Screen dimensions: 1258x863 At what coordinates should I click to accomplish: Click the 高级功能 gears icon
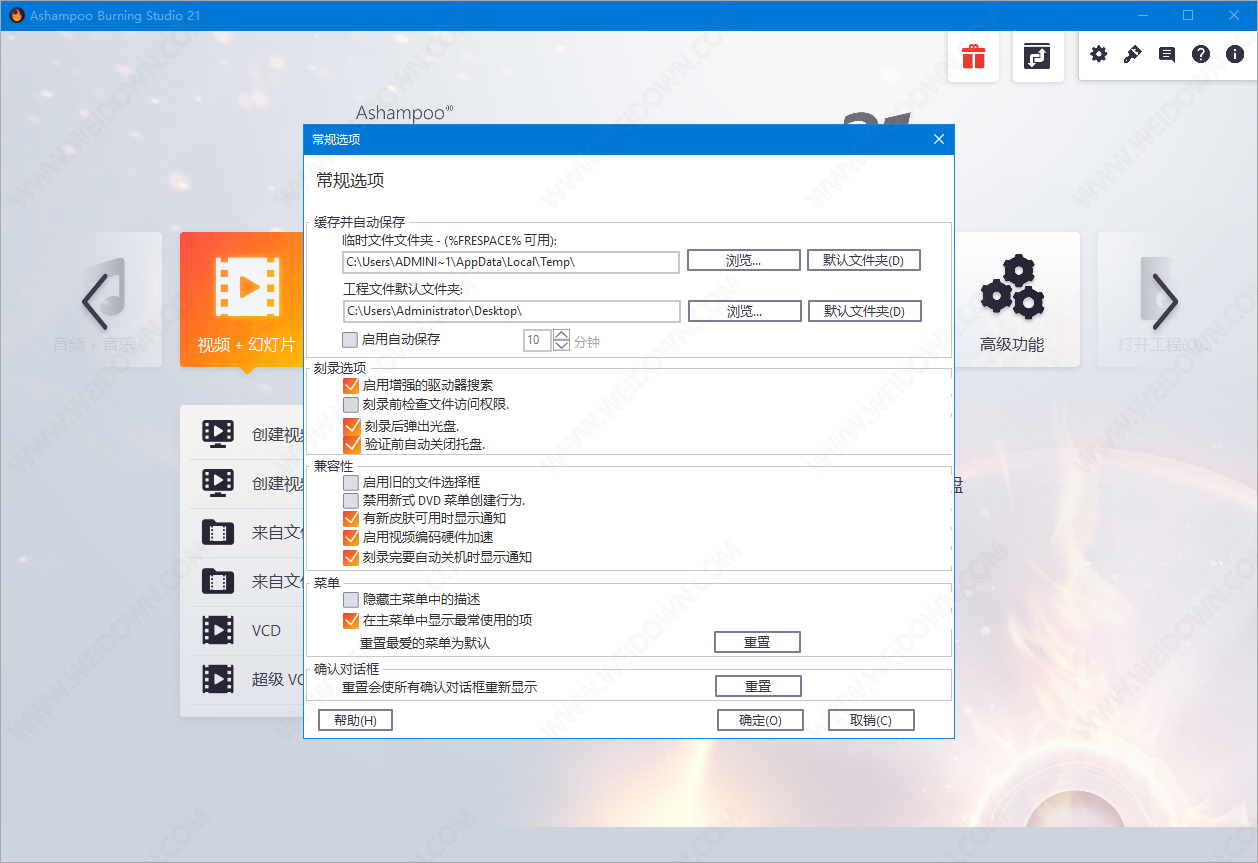pos(1012,287)
